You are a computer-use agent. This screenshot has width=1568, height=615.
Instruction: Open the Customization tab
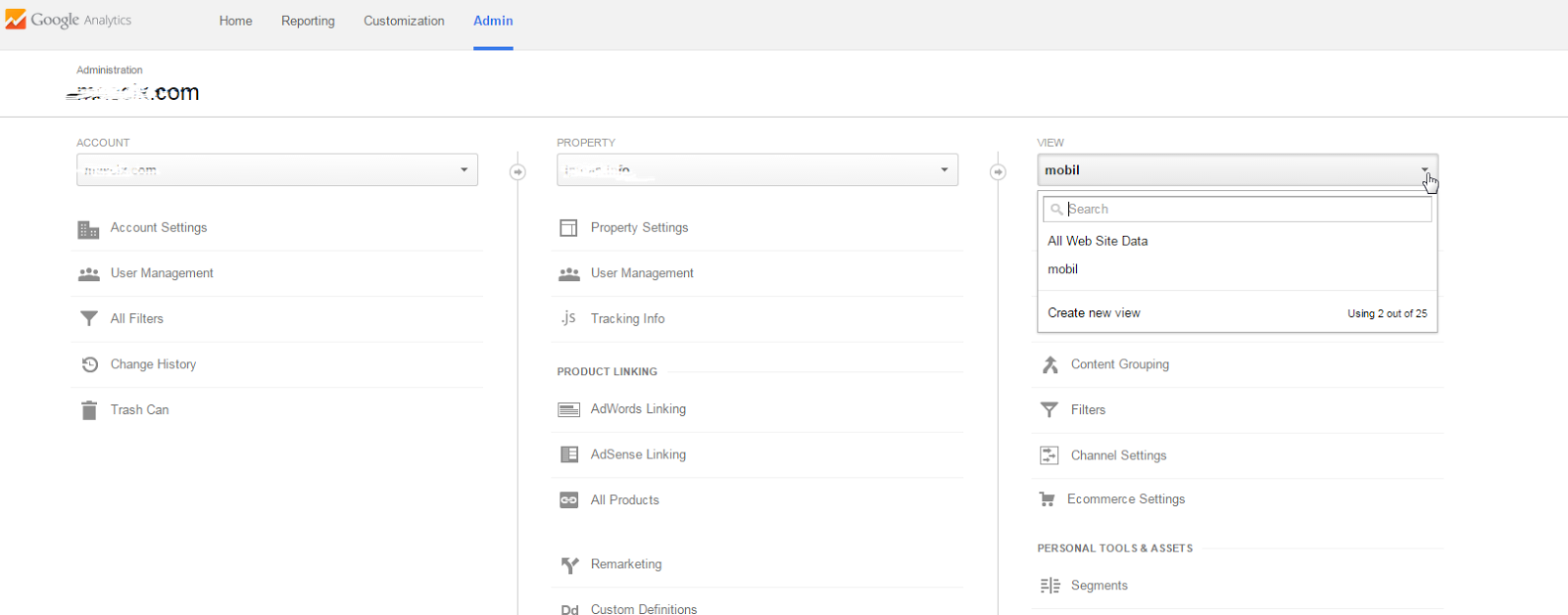(x=404, y=21)
